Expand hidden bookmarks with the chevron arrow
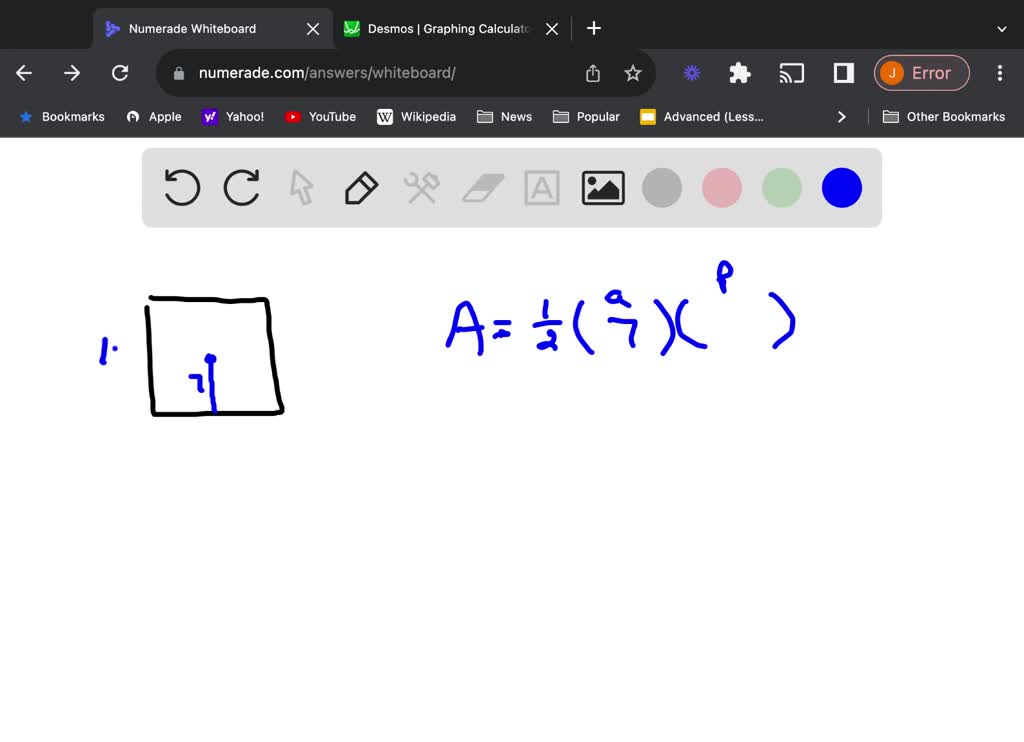This screenshot has height=742, width=1024. [842, 116]
